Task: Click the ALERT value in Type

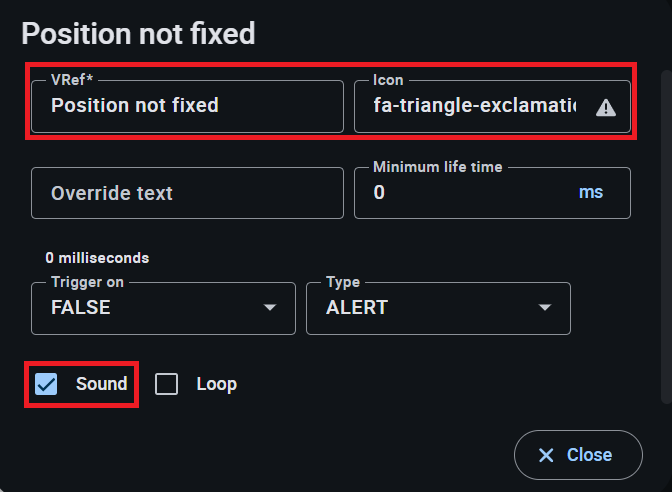Action: [x=356, y=308]
